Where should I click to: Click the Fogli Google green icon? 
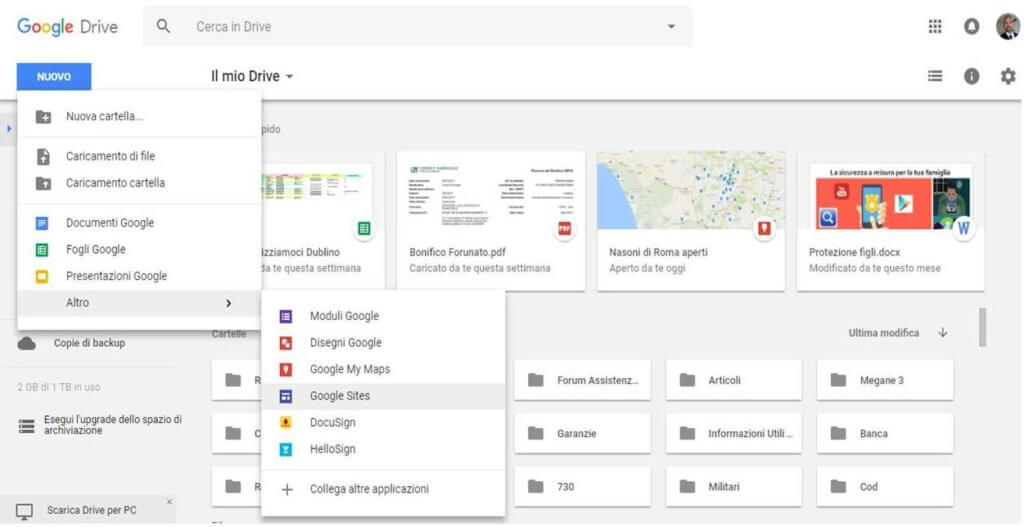coord(42,250)
